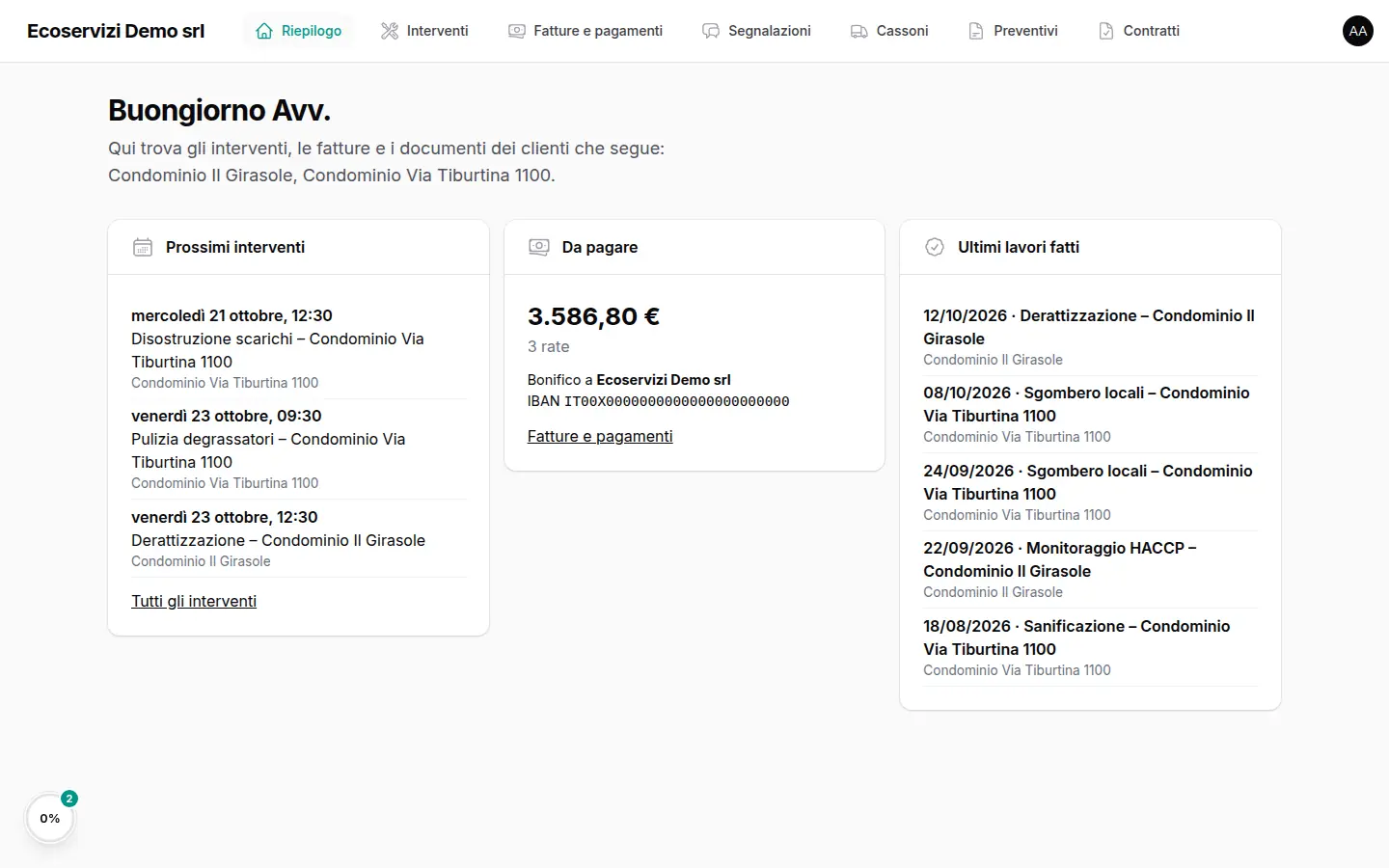This screenshot has width=1389, height=868.
Task: Click checkmark icon in Ultimi lavori fatti
Action: click(935, 247)
